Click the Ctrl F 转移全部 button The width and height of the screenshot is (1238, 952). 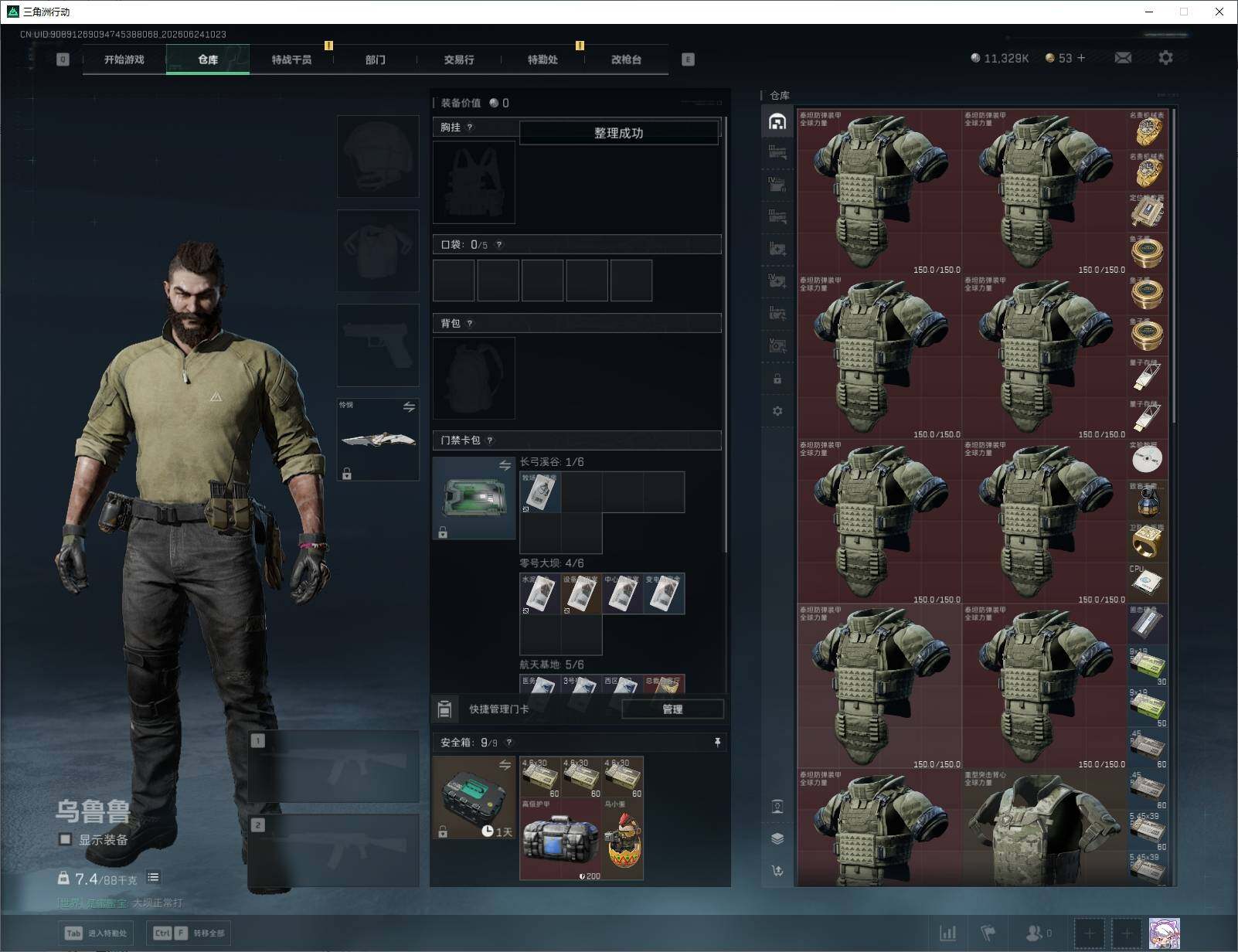click(x=189, y=933)
